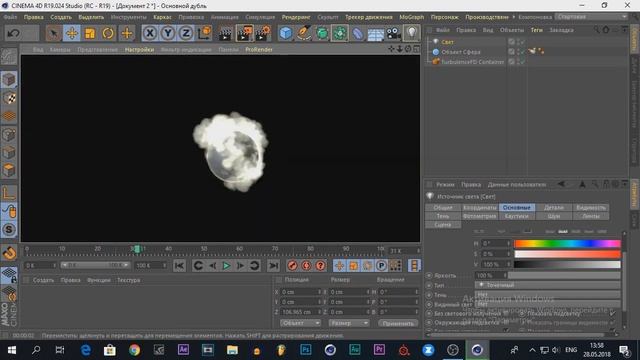
Task: Activate the Move tool
Action: click(71, 33)
